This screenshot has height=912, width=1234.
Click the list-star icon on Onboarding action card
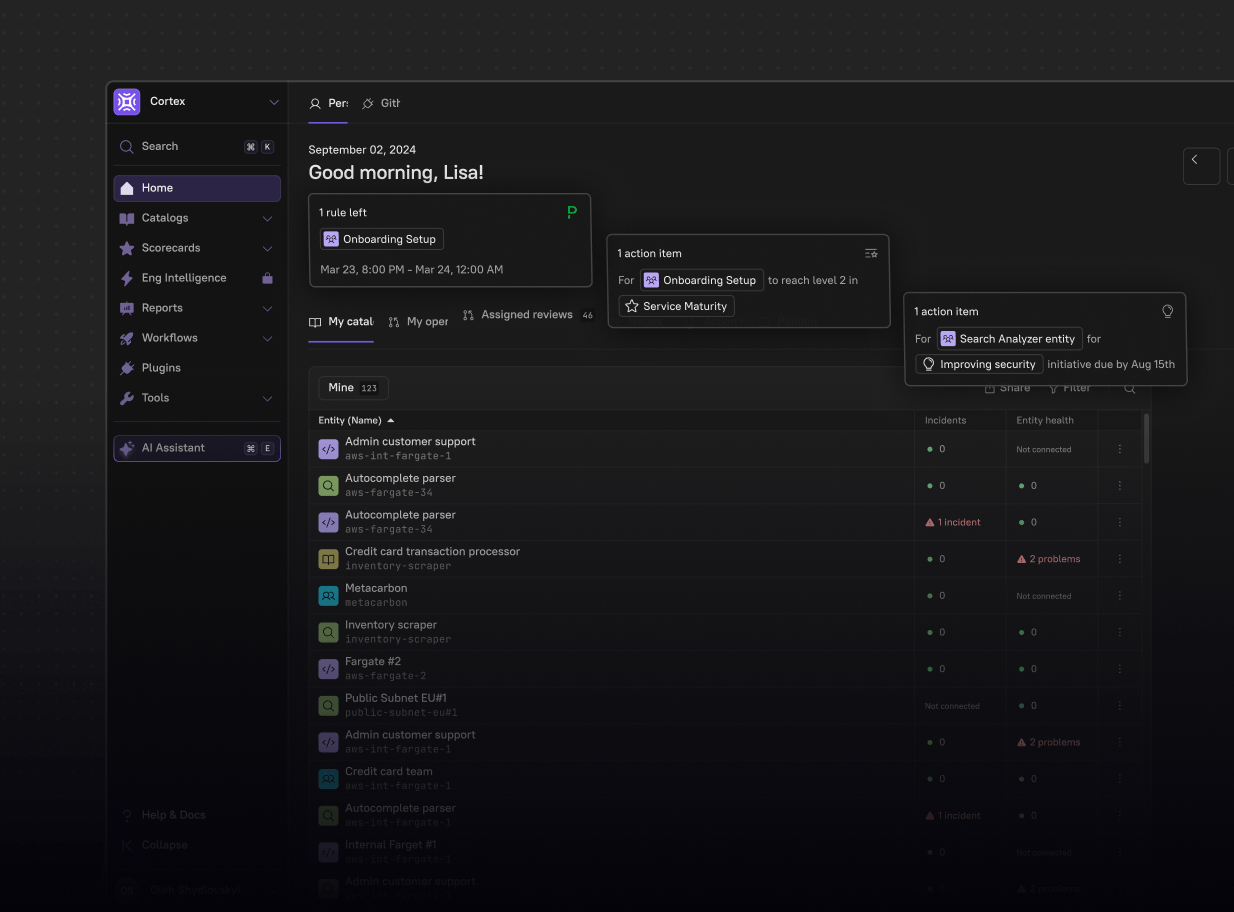871,254
